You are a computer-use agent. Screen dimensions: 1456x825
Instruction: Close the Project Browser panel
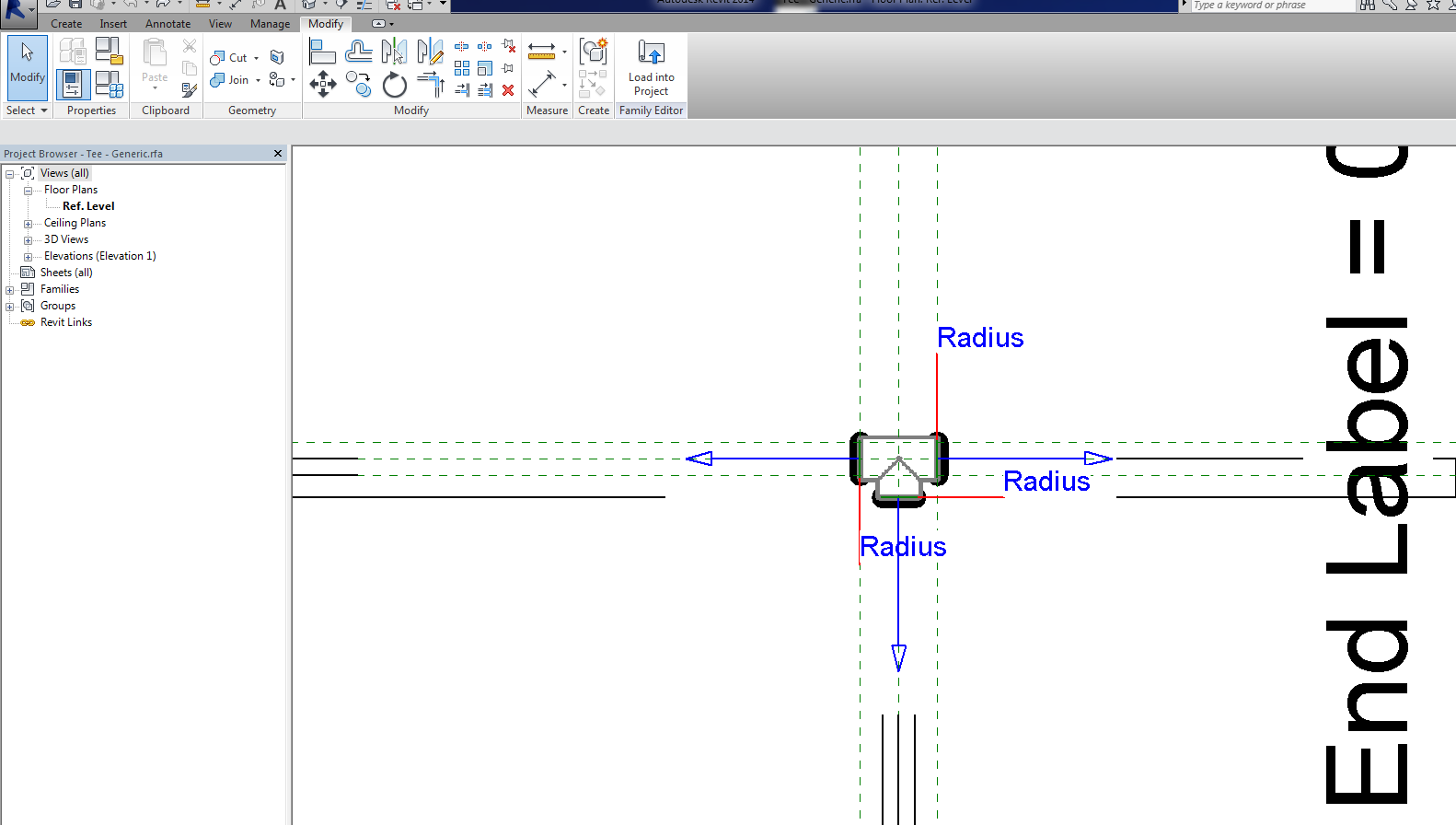pos(278,154)
